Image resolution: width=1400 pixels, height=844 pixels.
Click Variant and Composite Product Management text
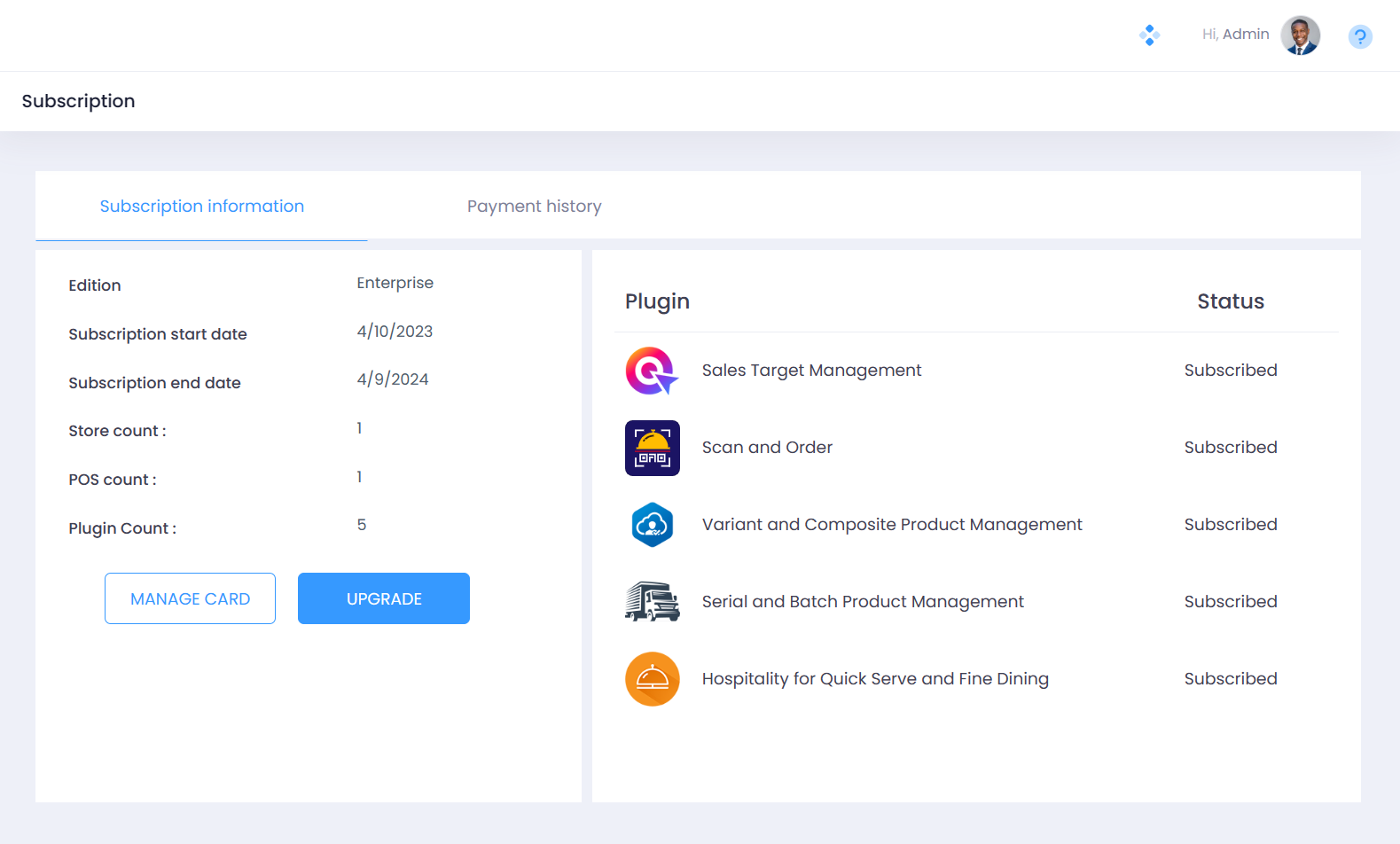[x=891, y=525]
